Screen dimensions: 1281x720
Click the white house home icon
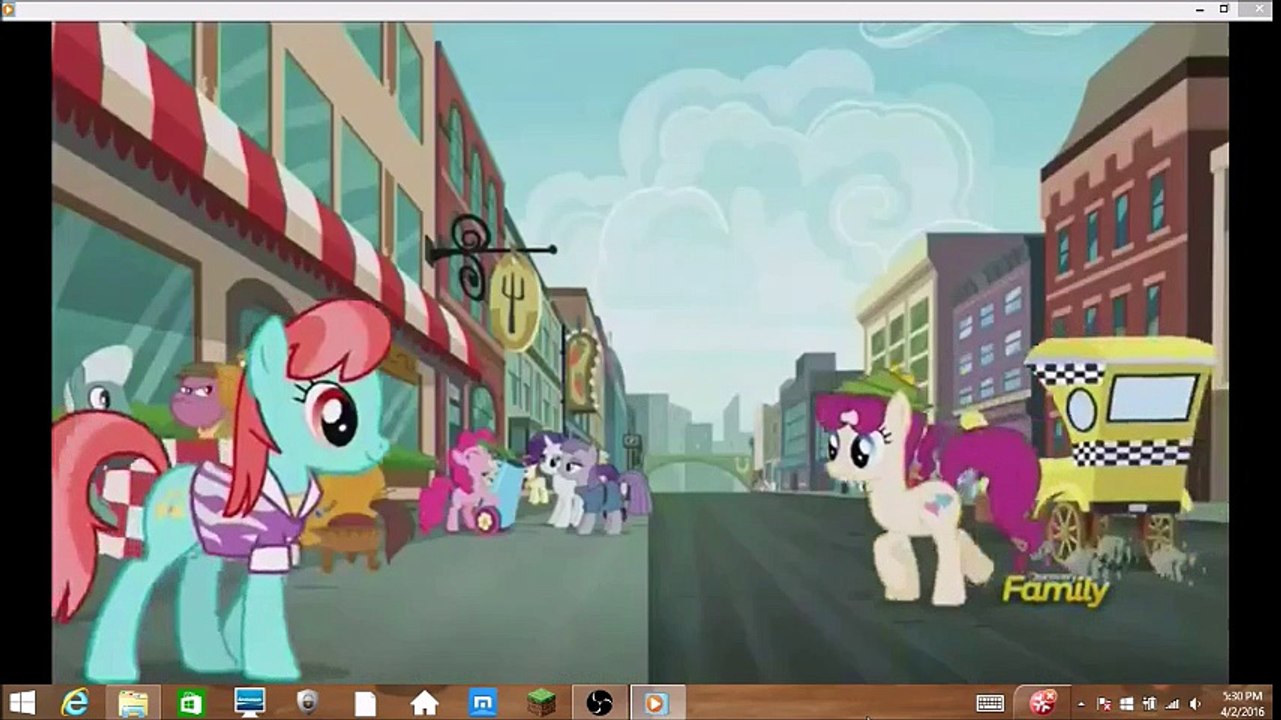424,703
